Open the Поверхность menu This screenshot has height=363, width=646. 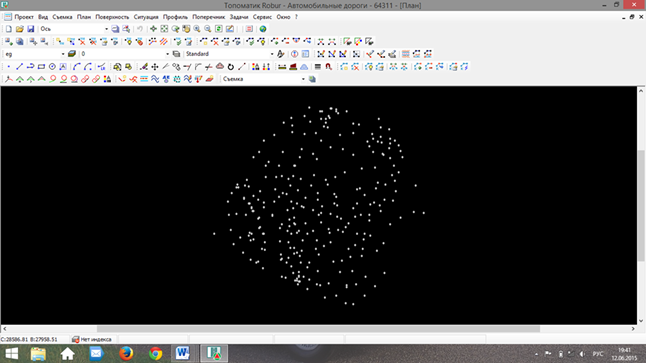[112, 17]
